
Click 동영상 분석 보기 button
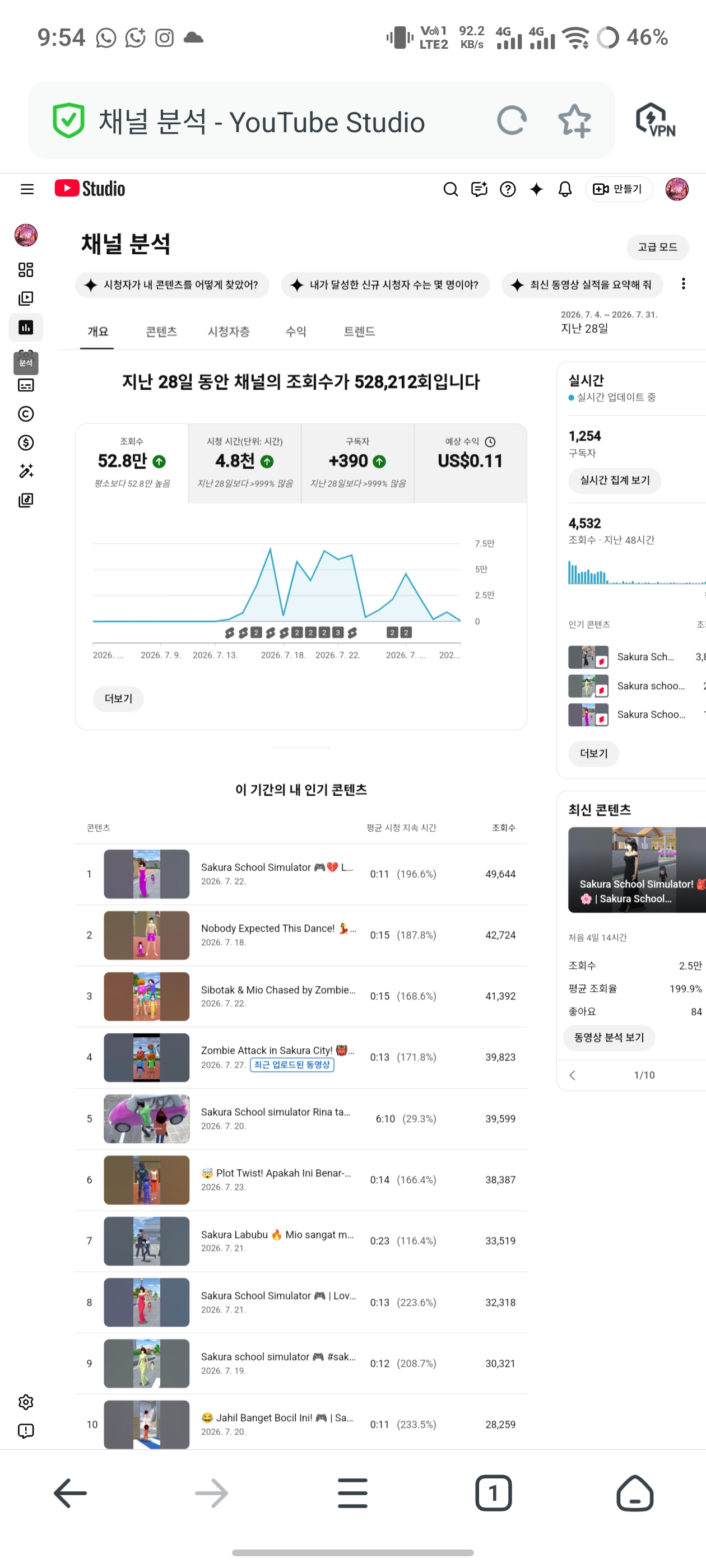point(609,1037)
